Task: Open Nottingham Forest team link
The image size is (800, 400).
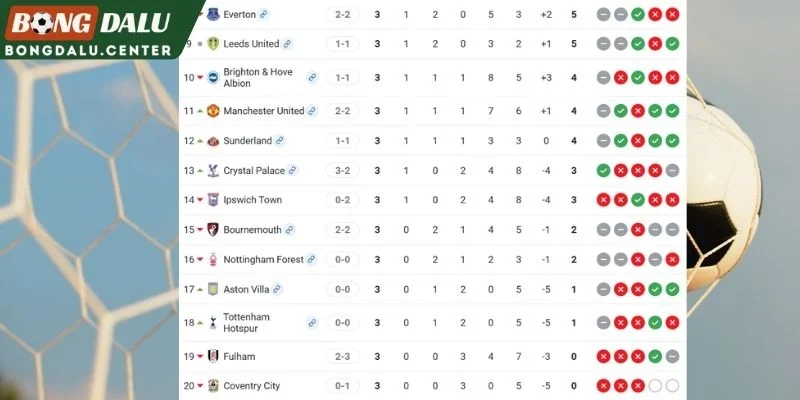Action: pos(311,260)
